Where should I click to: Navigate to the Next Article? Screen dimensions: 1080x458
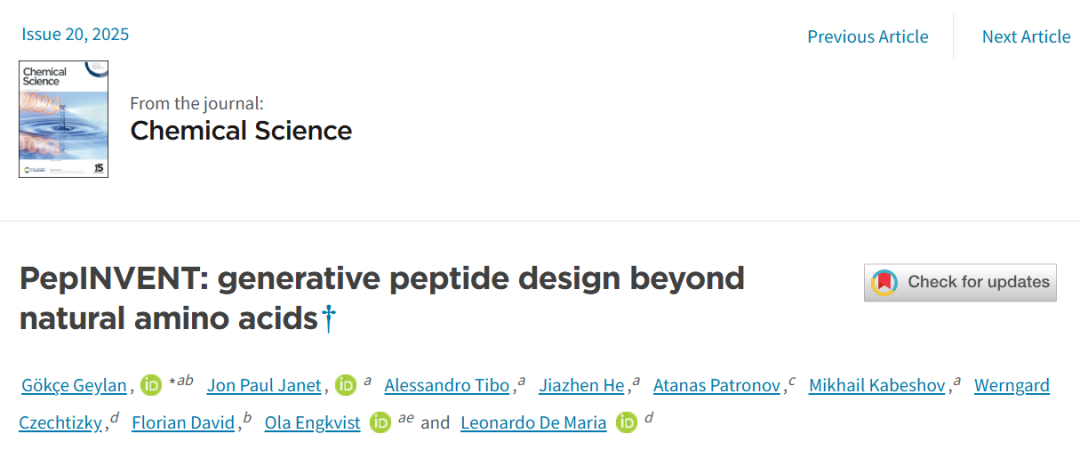(1025, 37)
